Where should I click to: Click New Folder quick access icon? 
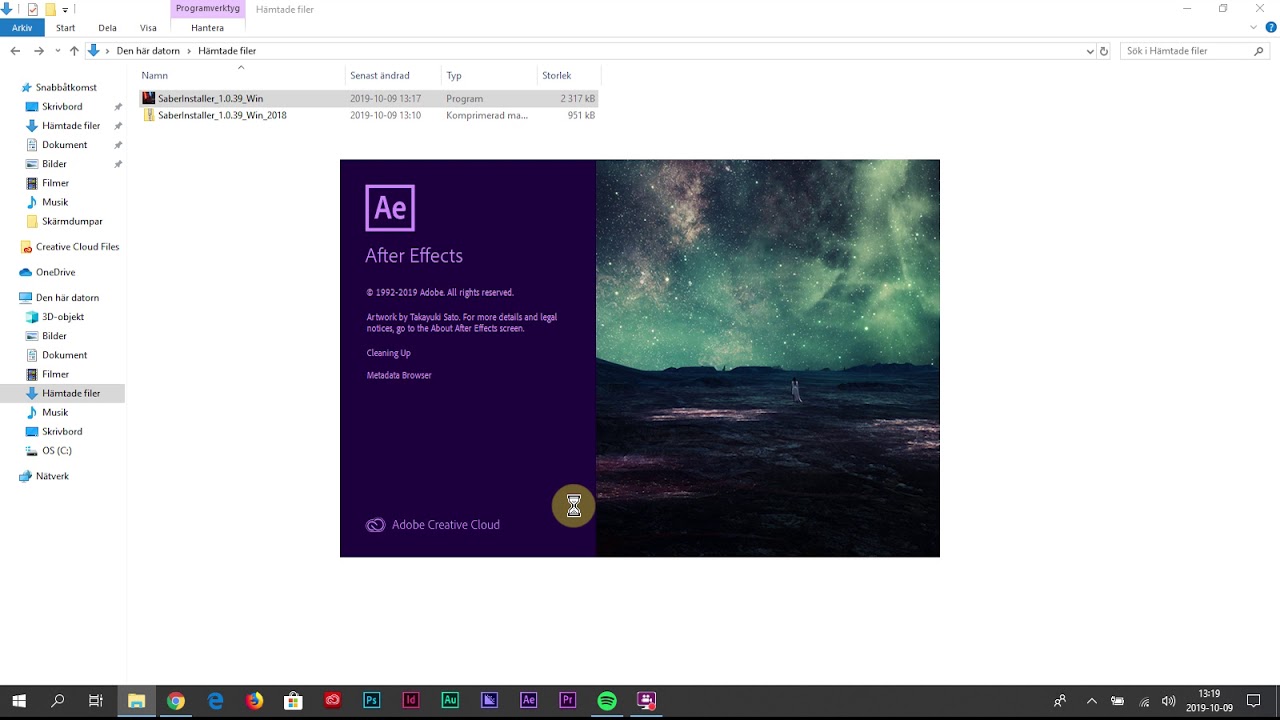pyautogui.click(x=50, y=9)
